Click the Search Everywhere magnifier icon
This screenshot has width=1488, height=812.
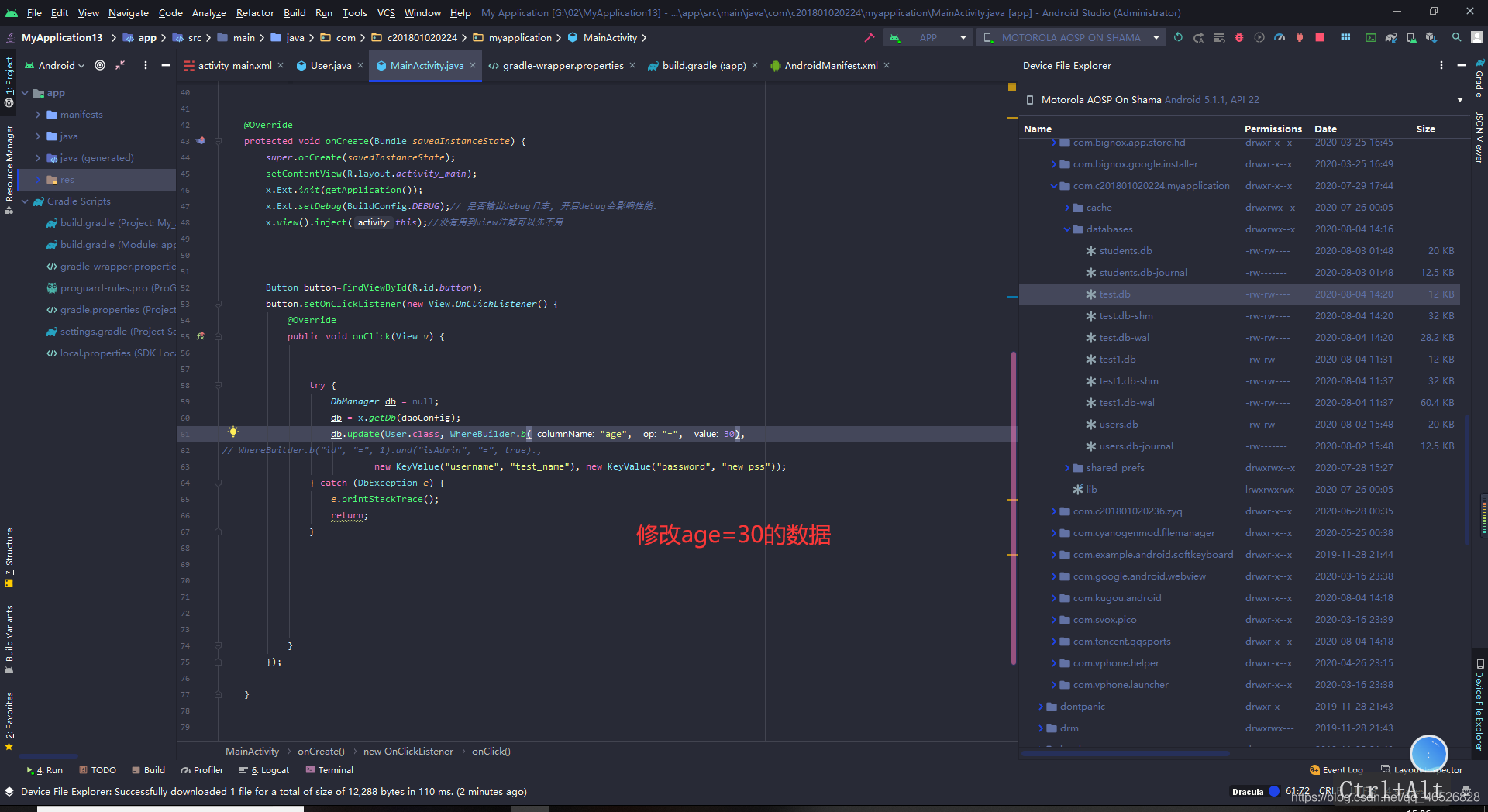tap(1456, 37)
